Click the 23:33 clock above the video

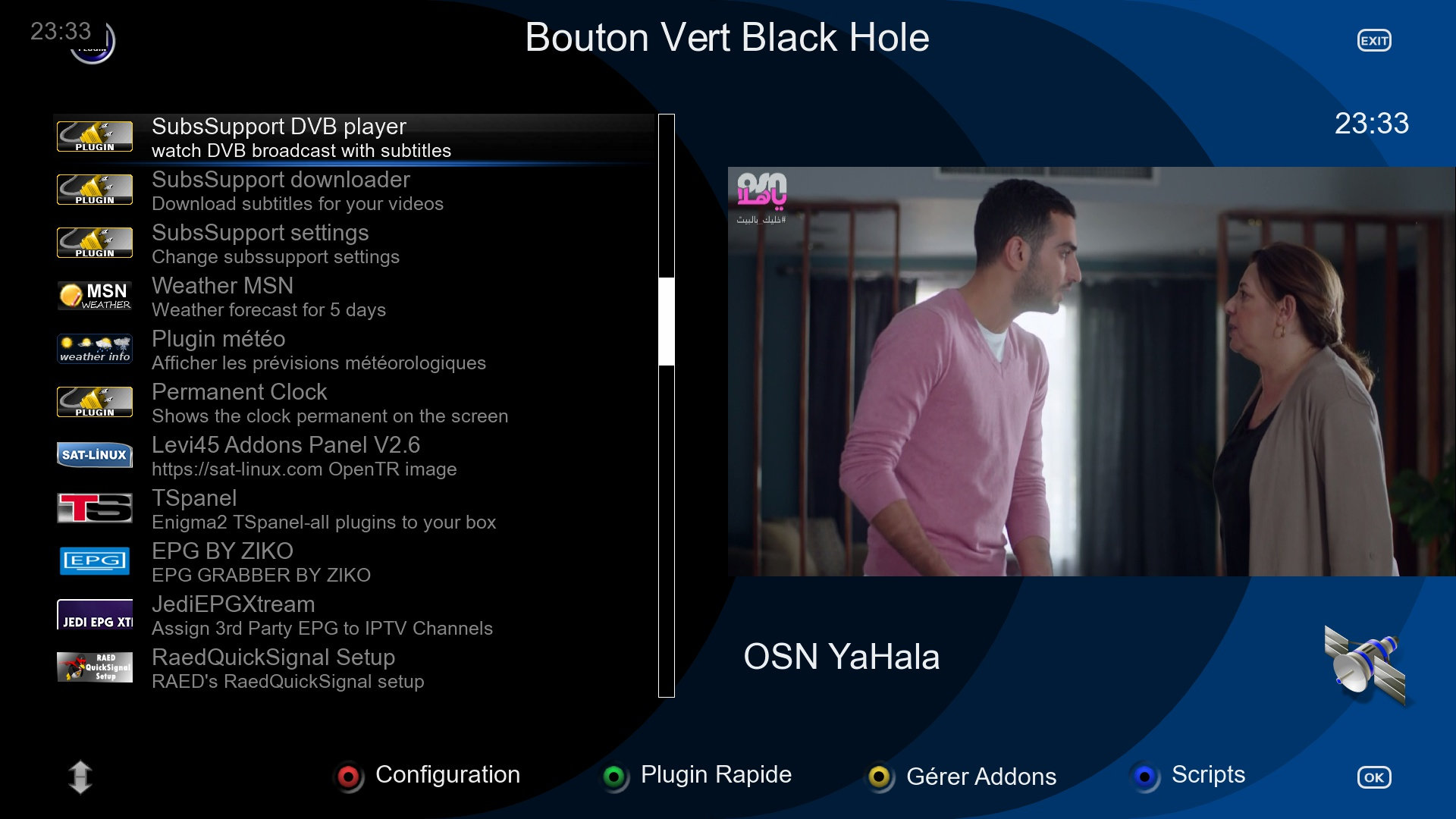point(1372,124)
